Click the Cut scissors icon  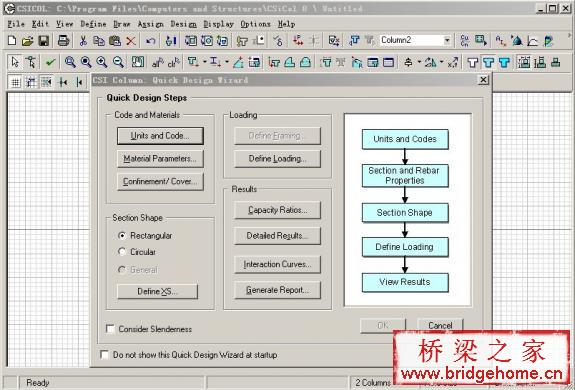[x=83, y=41]
